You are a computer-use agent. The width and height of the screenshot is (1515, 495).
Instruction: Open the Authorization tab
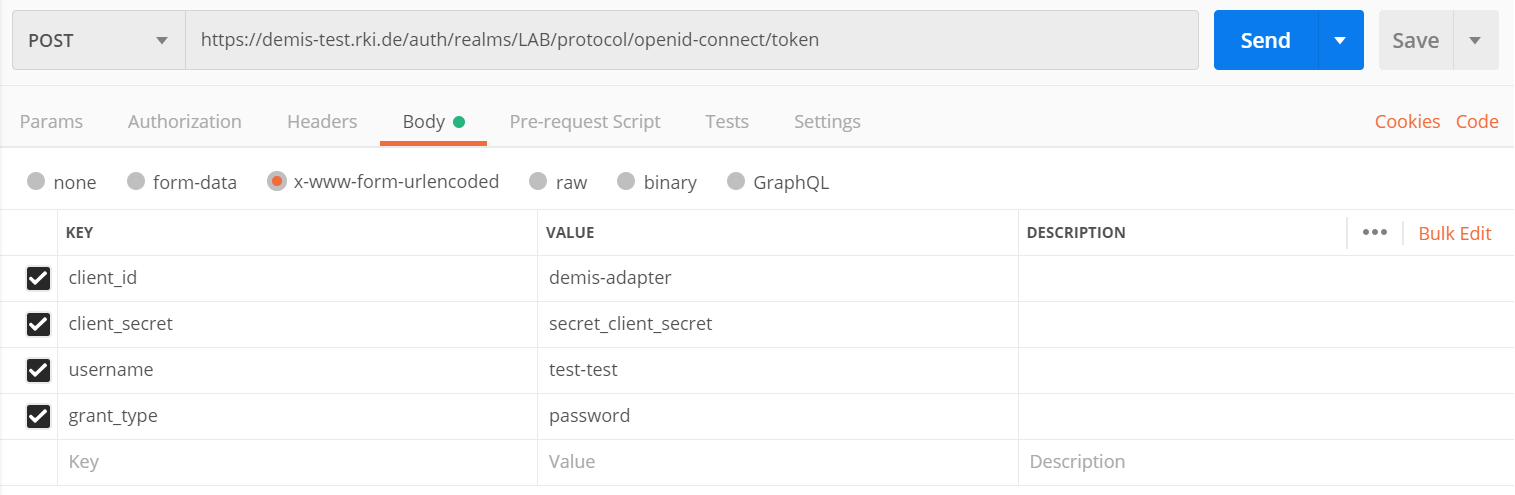click(185, 121)
